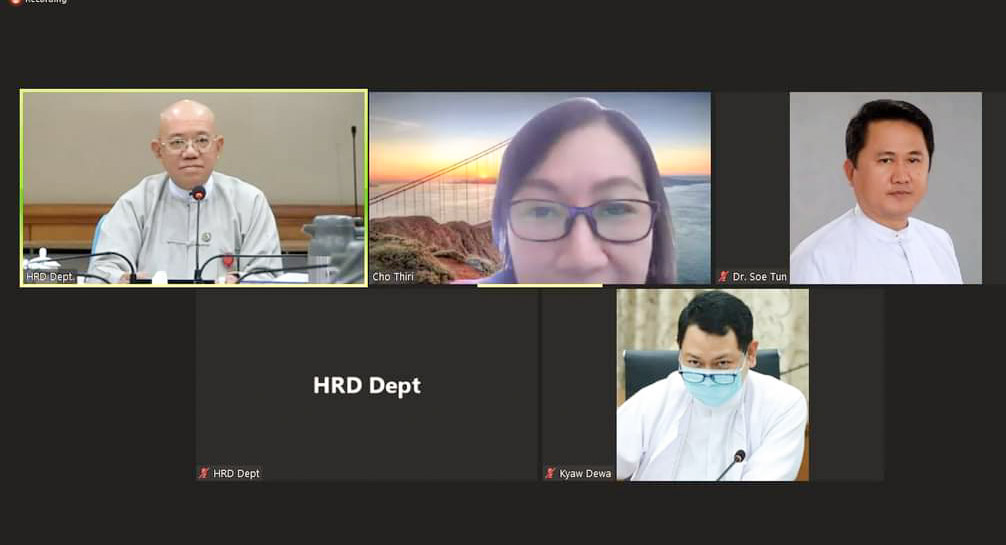Select the active speaker HRD Dept. video tile
The width and height of the screenshot is (1006, 545).
point(194,187)
